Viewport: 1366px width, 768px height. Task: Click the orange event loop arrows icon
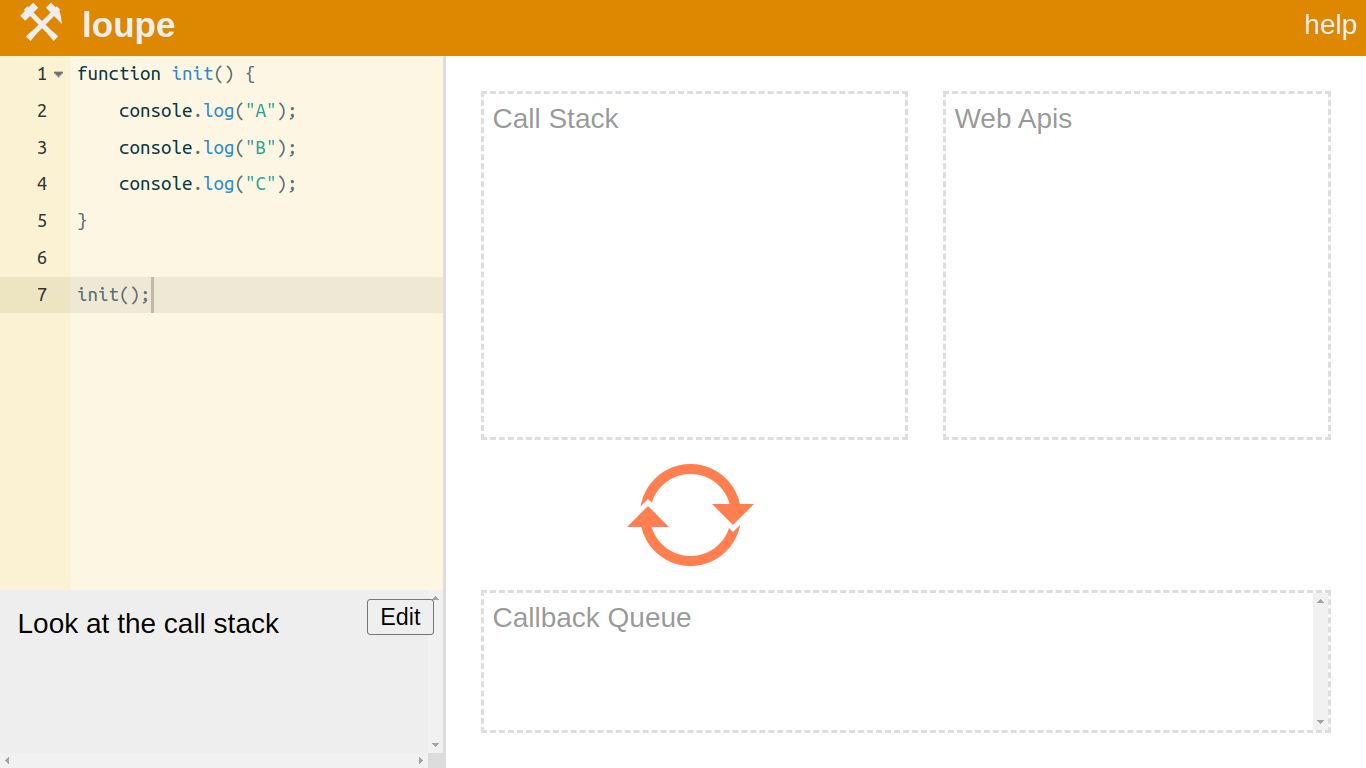pyautogui.click(x=690, y=515)
